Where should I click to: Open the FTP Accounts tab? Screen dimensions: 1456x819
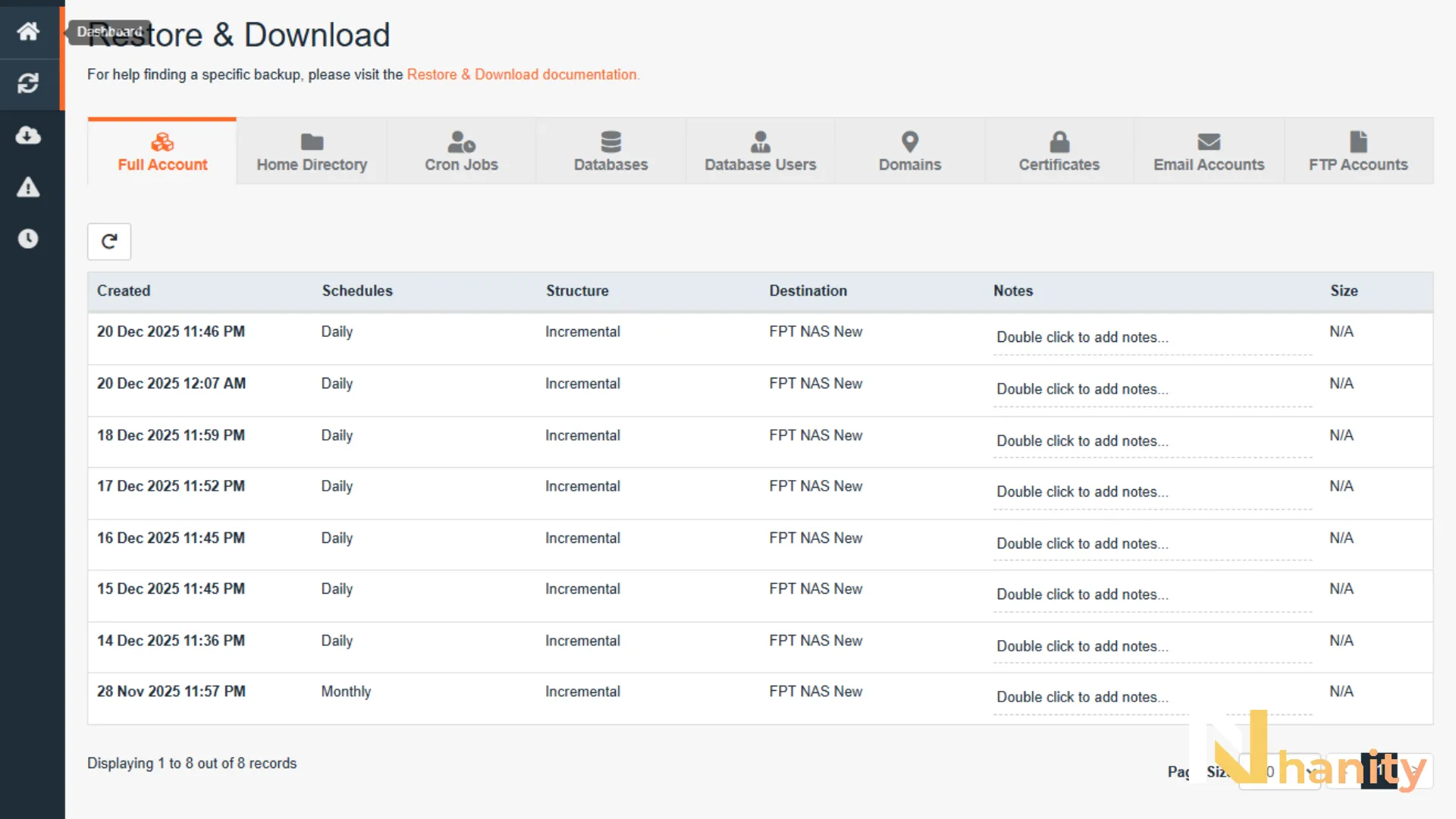coord(1358,152)
